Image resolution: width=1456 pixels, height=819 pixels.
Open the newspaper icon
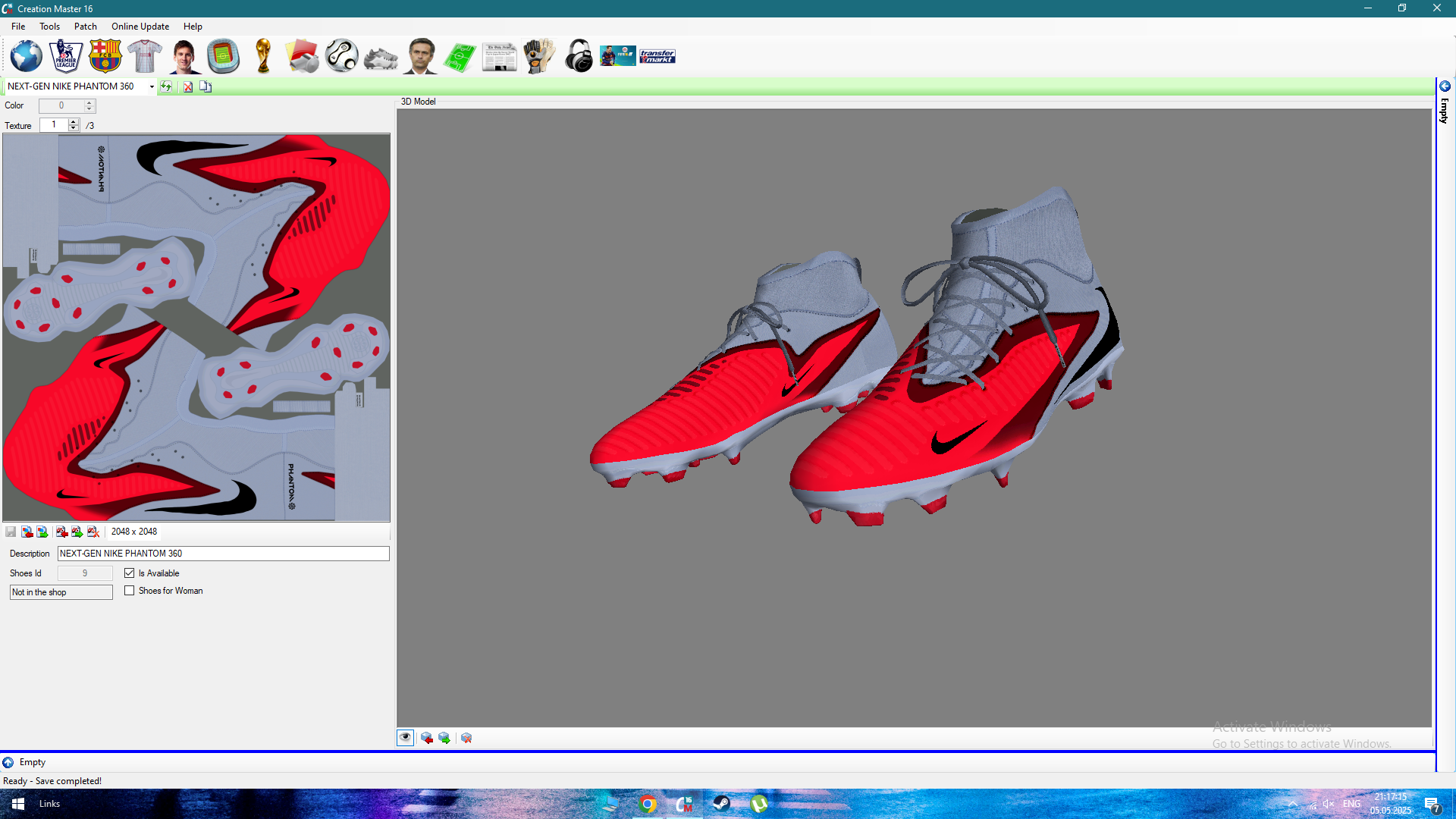pos(500,57)
